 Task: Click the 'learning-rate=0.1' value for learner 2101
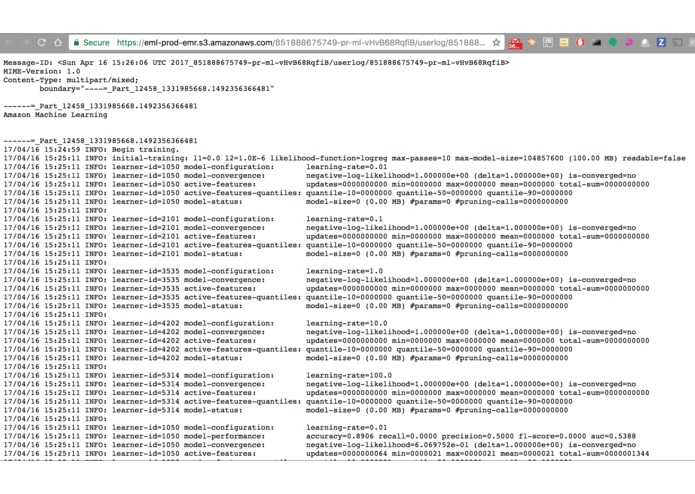coord(344,219)
